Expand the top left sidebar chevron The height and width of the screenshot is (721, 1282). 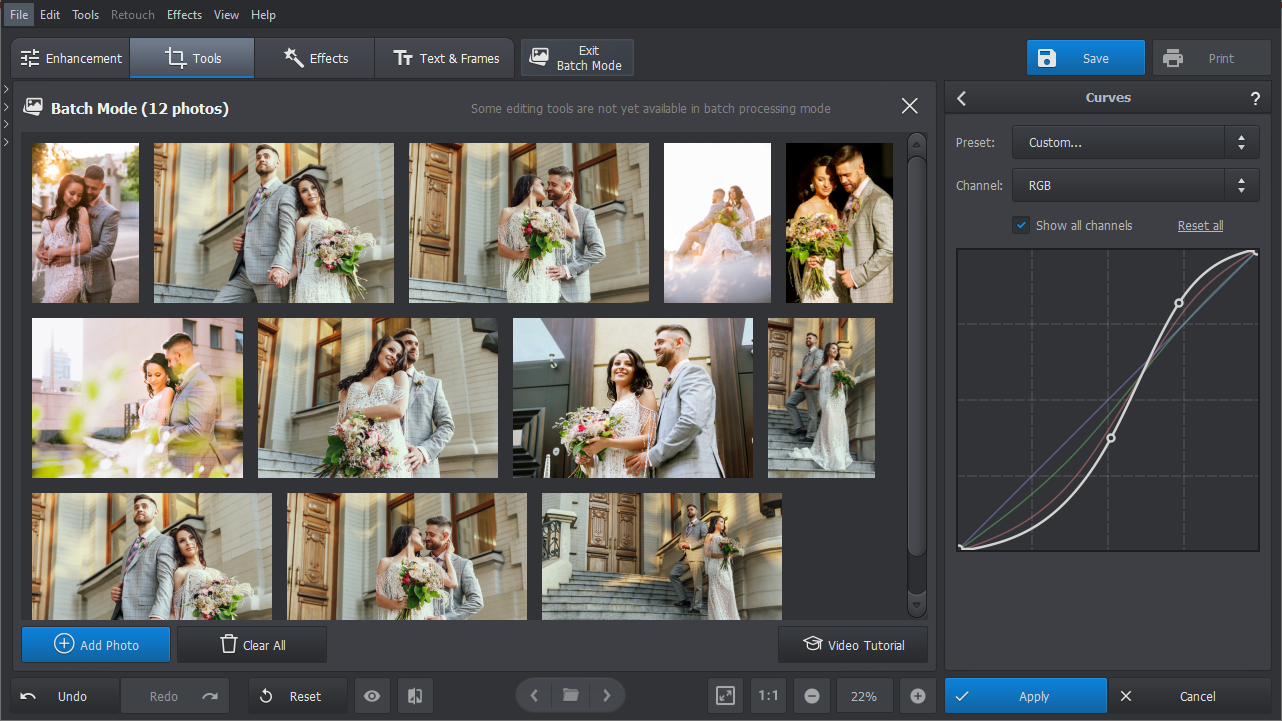pos(6,90)
